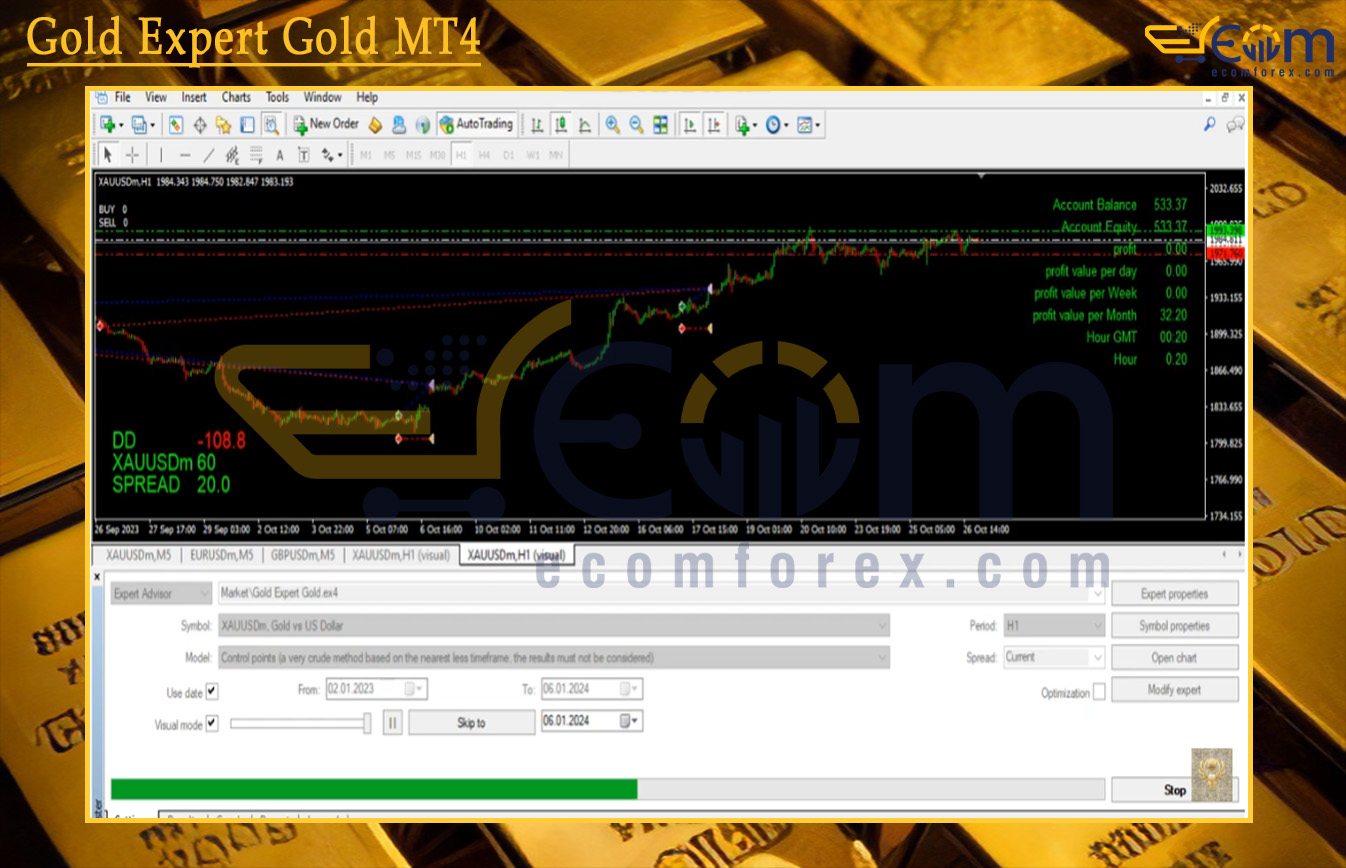Pause the visual backtest
The image size is (1346, 868).
[393, 723]
